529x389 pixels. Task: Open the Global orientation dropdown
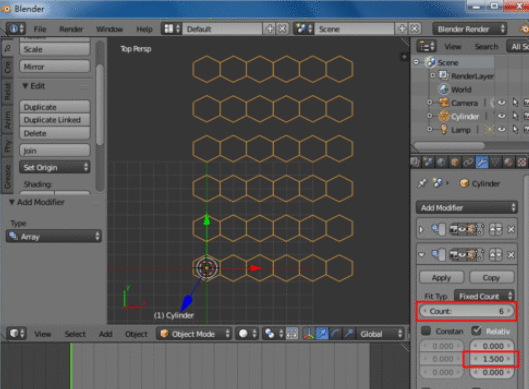[381, 334]
